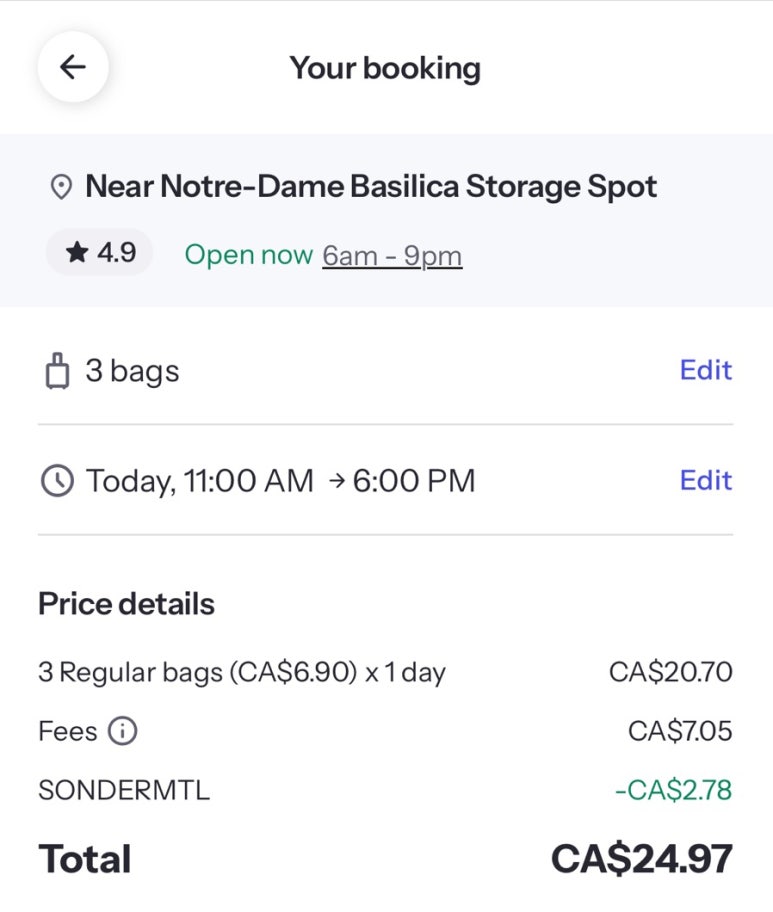Click the -CA$2.78 discount amount
This screenshot has width=773, height=912.
pos(674,790)
